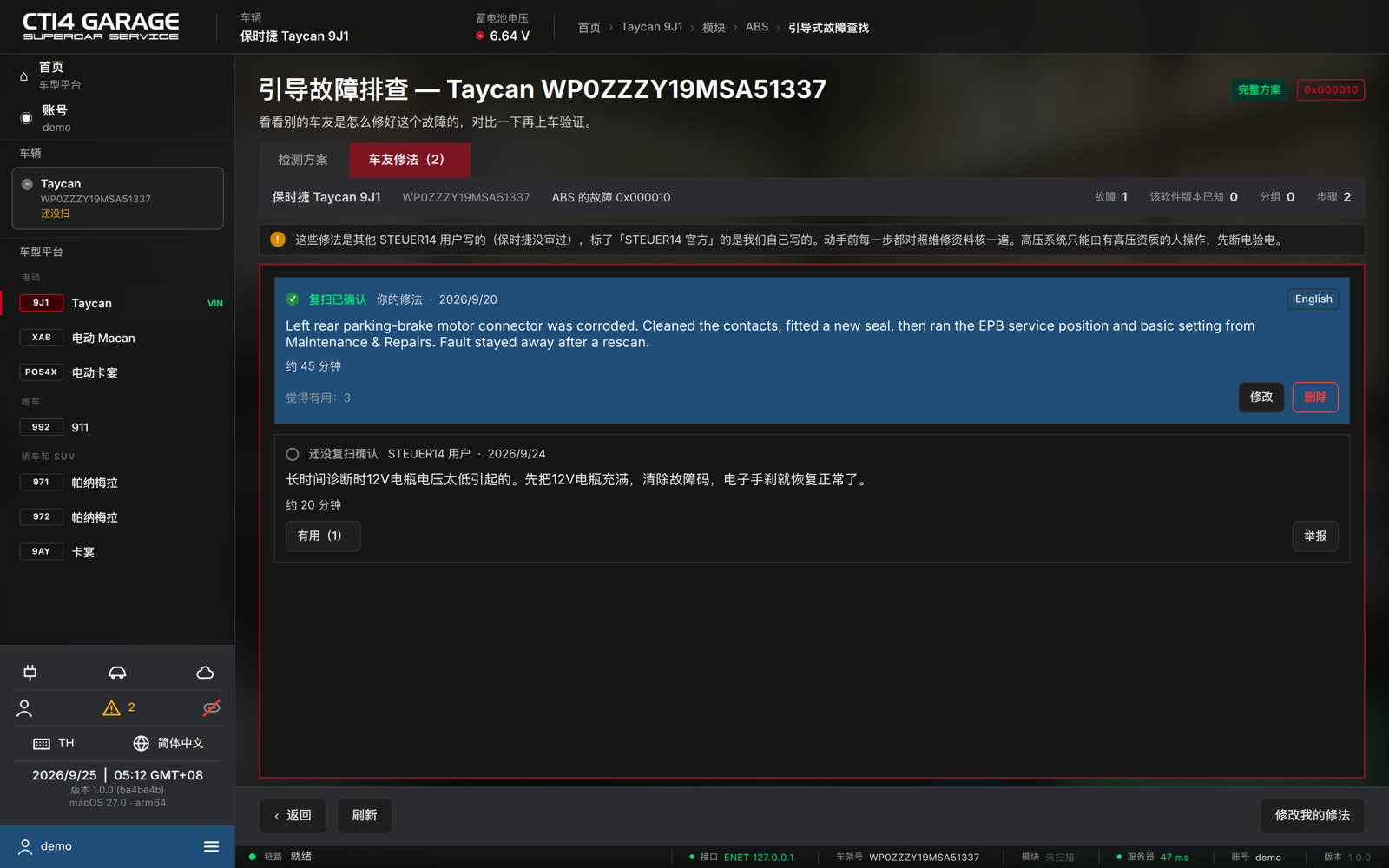1389x868 pixels.
Task: Click the warning count 2 in sidebar
Action: [x=131, y=707]
